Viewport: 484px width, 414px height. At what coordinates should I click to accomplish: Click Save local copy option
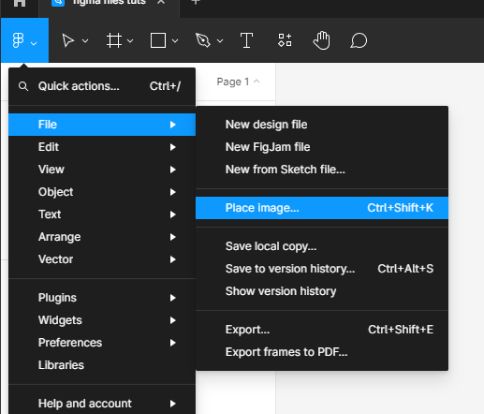pos(322,246)
